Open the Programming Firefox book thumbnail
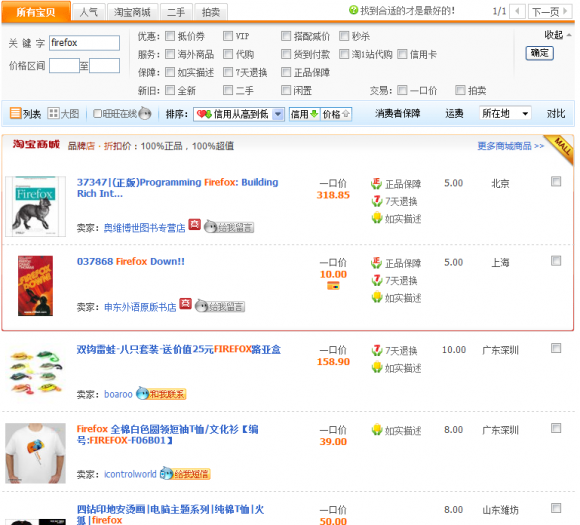Image resolution: width=580 pixels, height=525 pixels. click(35, 206)
